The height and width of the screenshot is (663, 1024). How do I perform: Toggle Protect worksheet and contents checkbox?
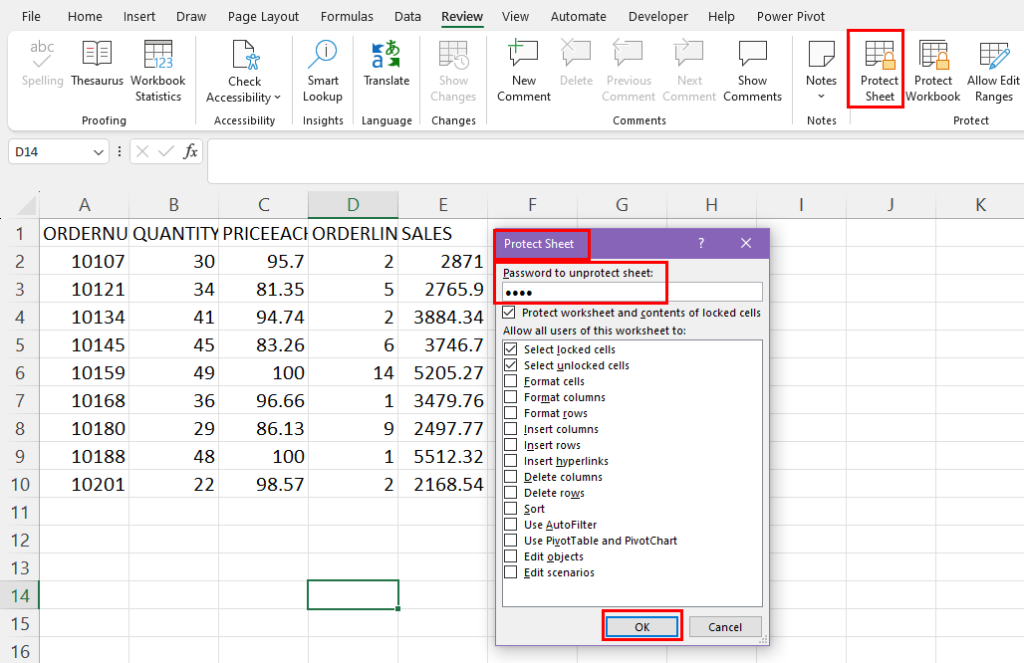tap(509, 312)
